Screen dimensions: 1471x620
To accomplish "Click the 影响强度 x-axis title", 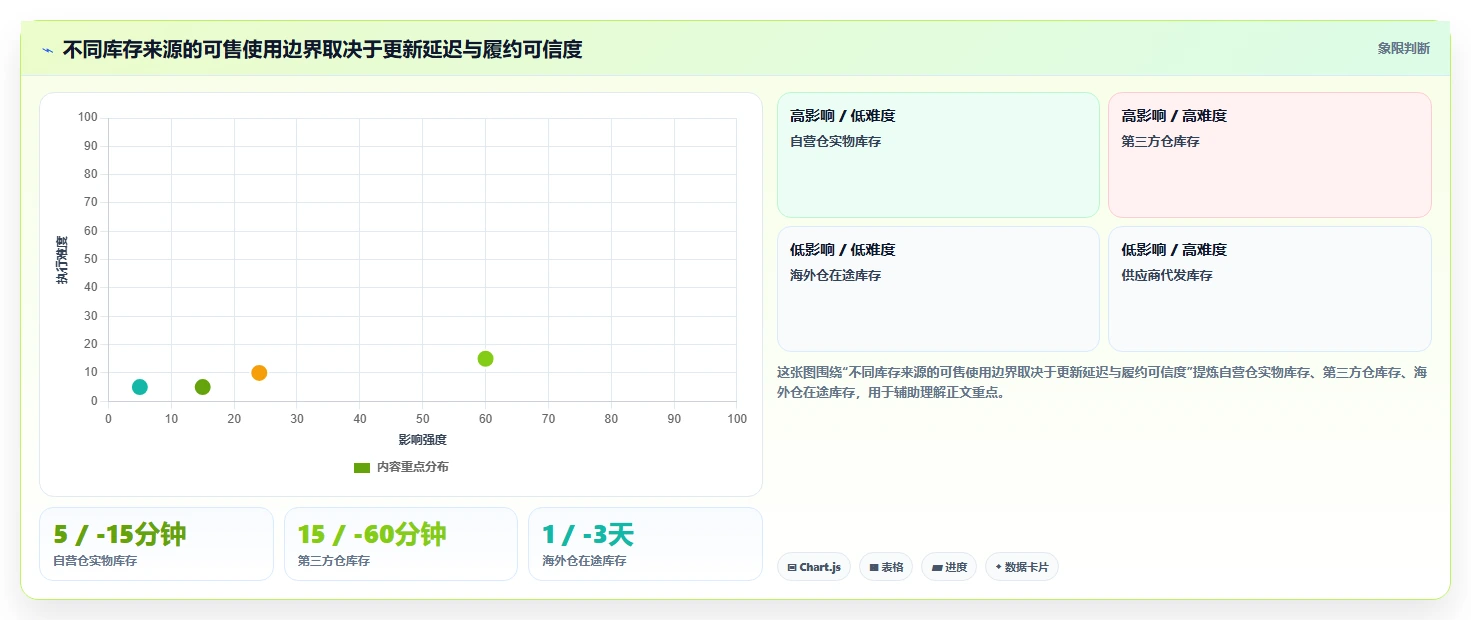I will (x=423, y=440).
